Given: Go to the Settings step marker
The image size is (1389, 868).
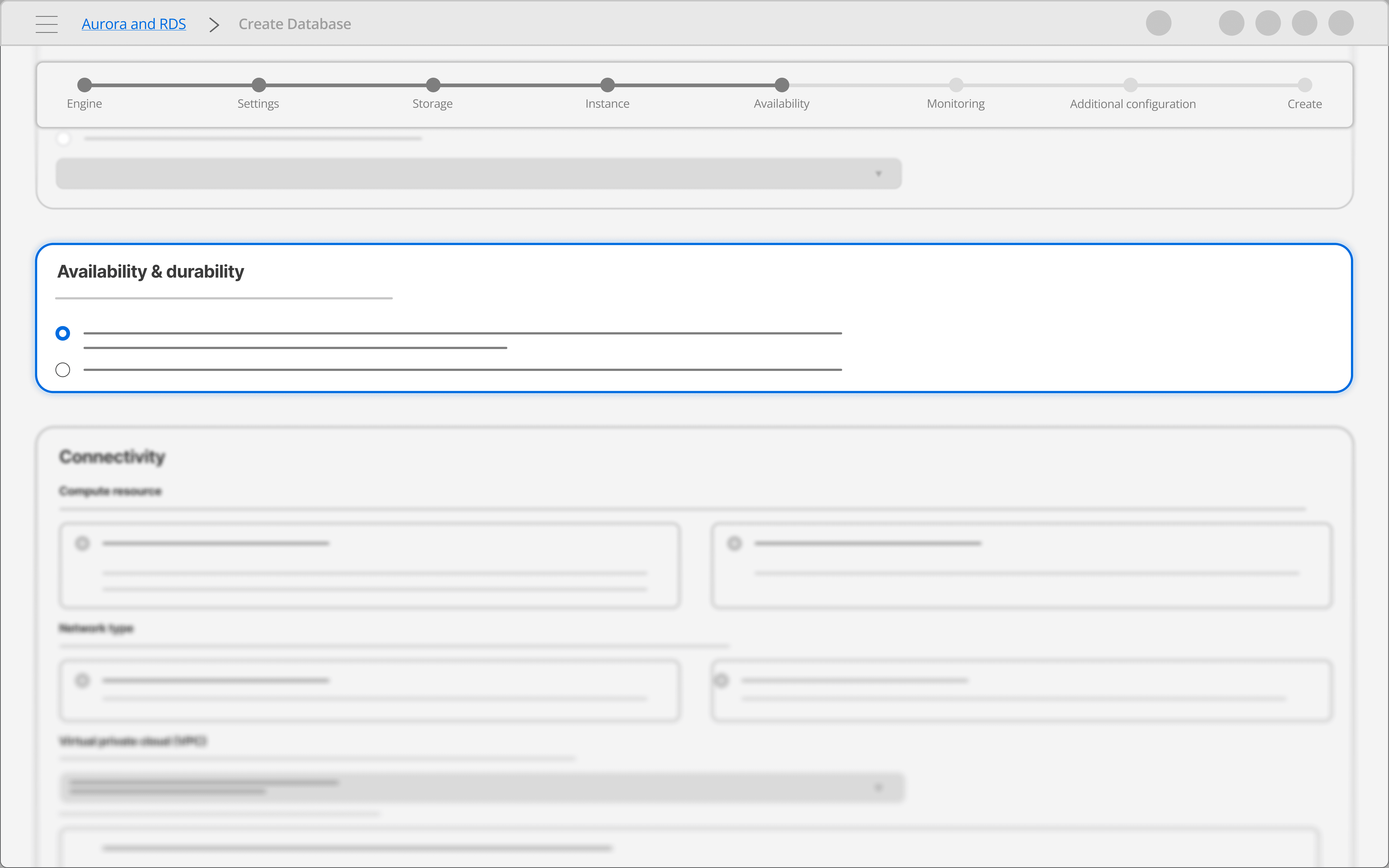Looking at the screenshot, I should (259, 85).
